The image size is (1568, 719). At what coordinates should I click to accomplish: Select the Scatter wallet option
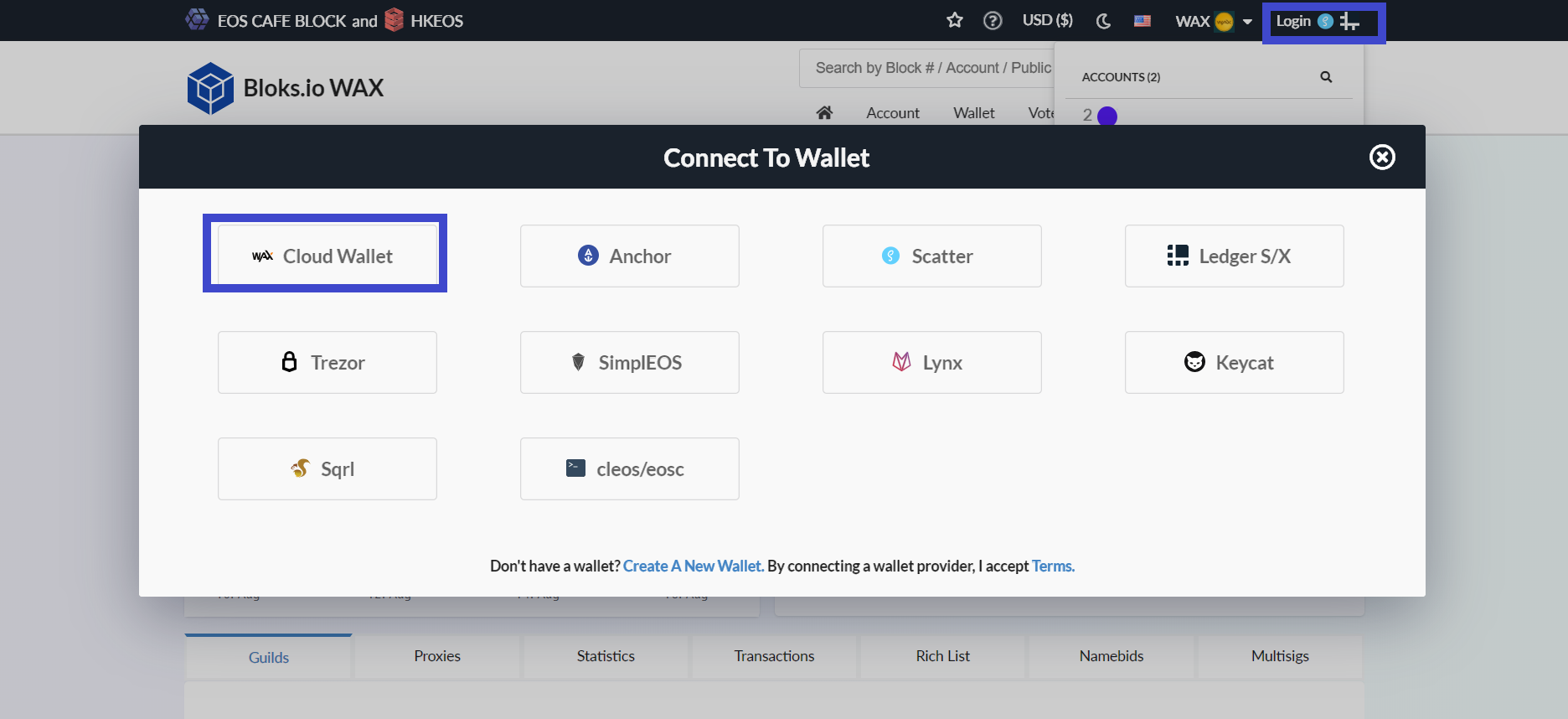click(x=932, y=256)
